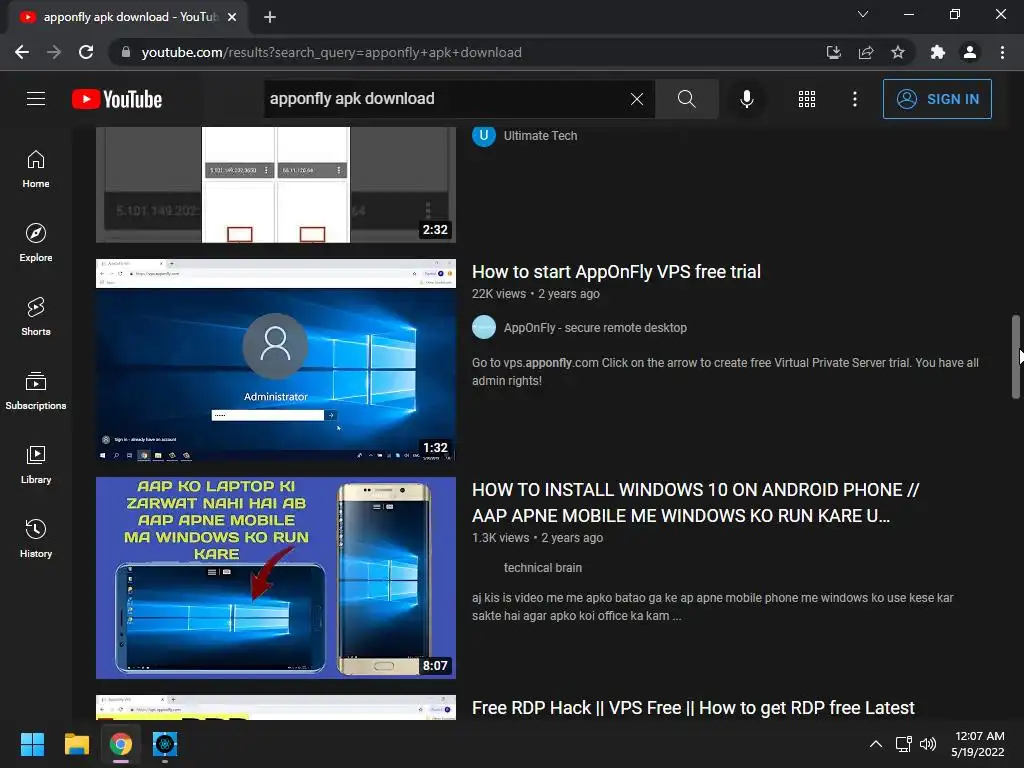
Task: Open Library in the sidebar
Action: pos(36,464)
